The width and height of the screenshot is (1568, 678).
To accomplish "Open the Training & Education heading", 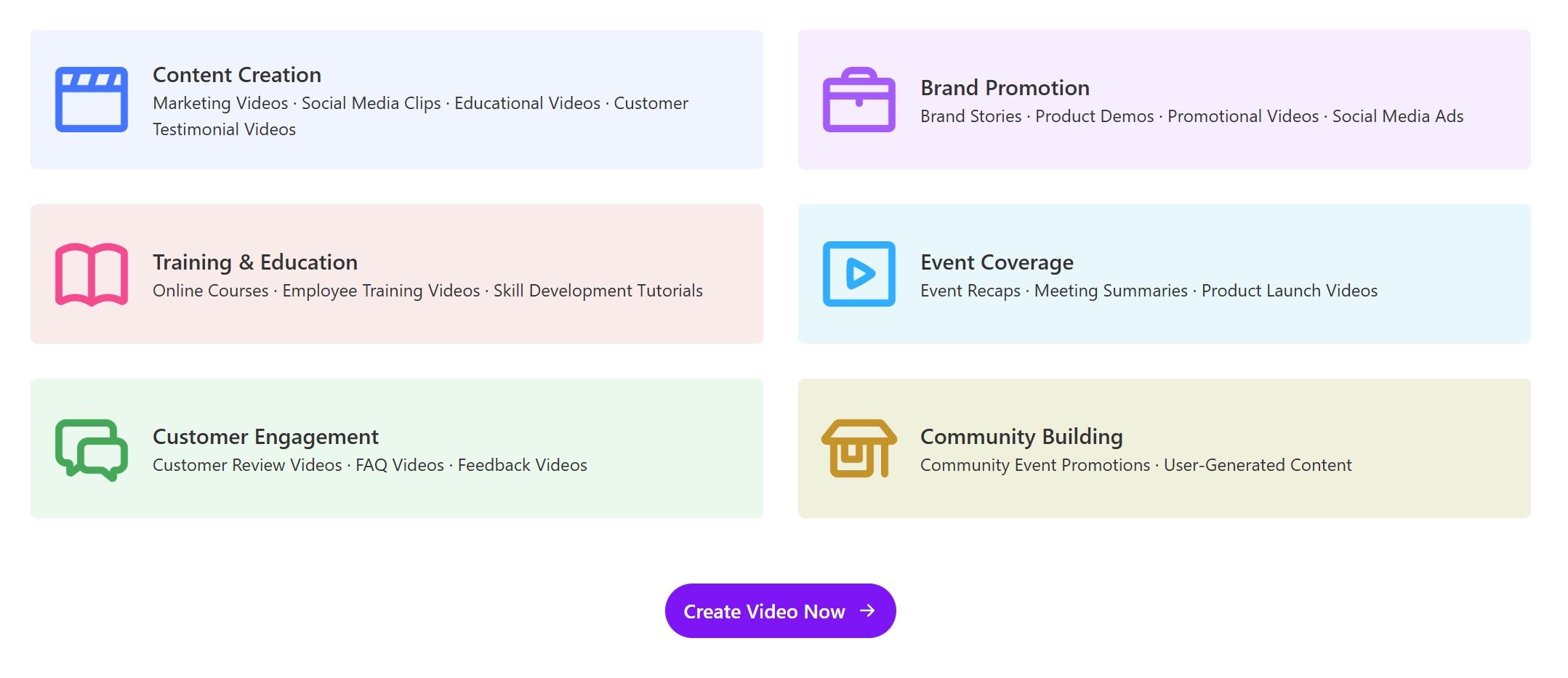I will click(255, 262).
